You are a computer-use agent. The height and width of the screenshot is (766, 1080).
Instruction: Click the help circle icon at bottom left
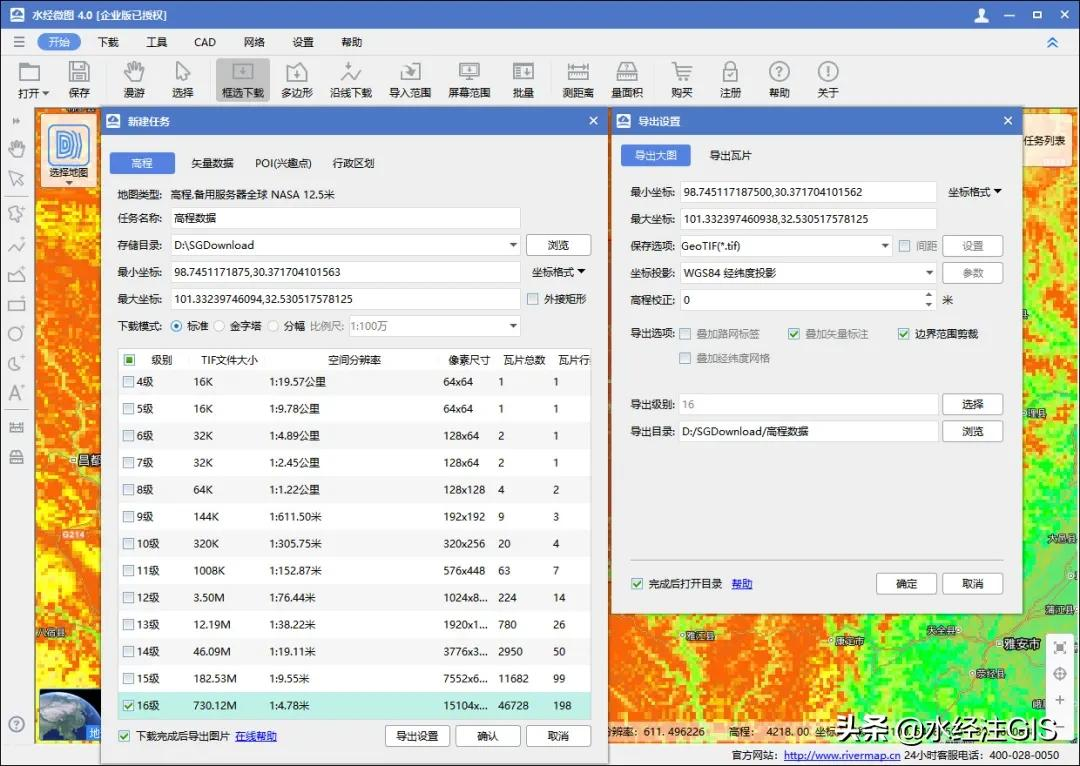17,724
